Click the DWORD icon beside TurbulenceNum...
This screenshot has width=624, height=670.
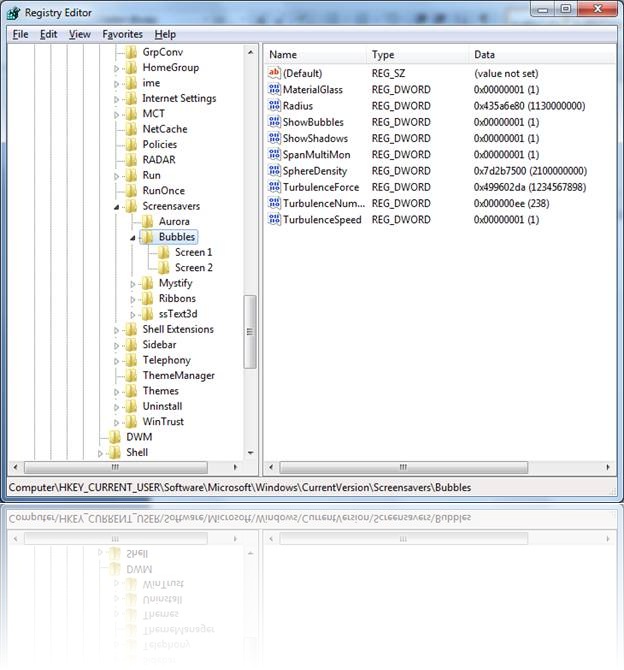click(x=274, y=203)
